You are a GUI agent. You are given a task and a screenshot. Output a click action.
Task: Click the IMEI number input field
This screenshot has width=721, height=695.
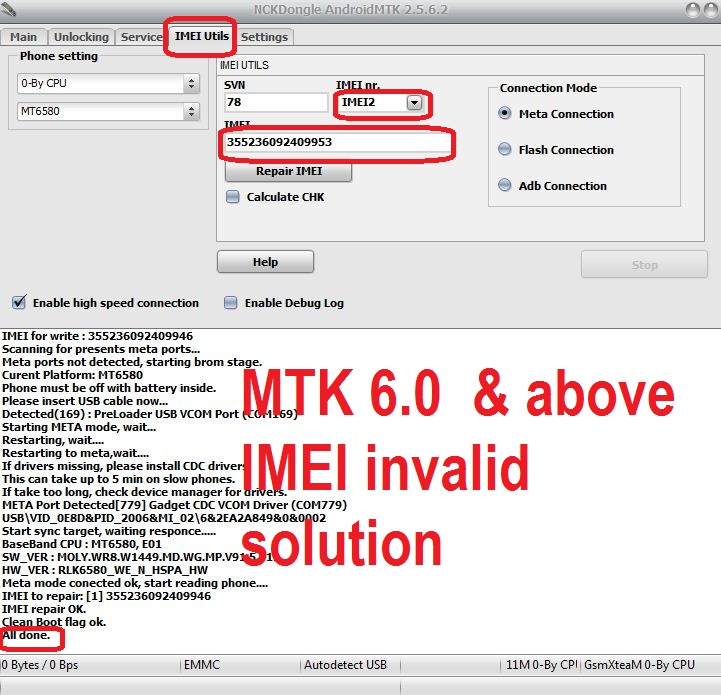338,142
